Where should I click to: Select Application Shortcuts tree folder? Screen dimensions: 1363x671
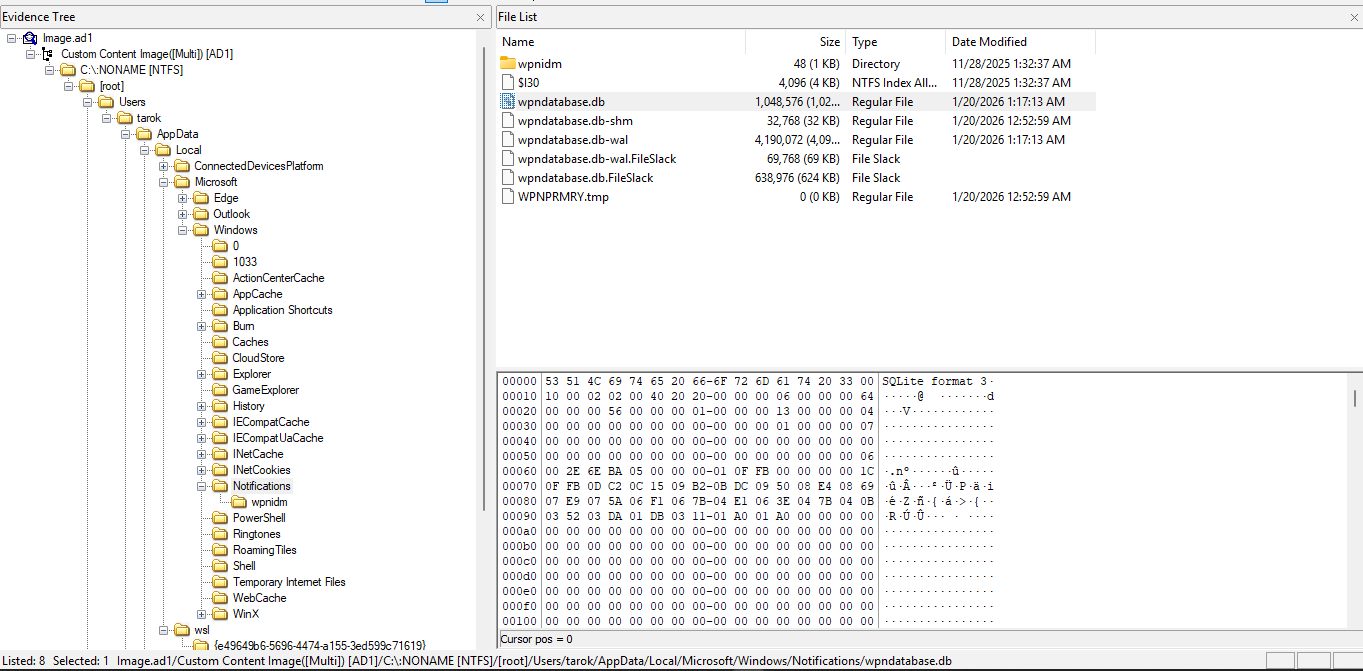282,310
